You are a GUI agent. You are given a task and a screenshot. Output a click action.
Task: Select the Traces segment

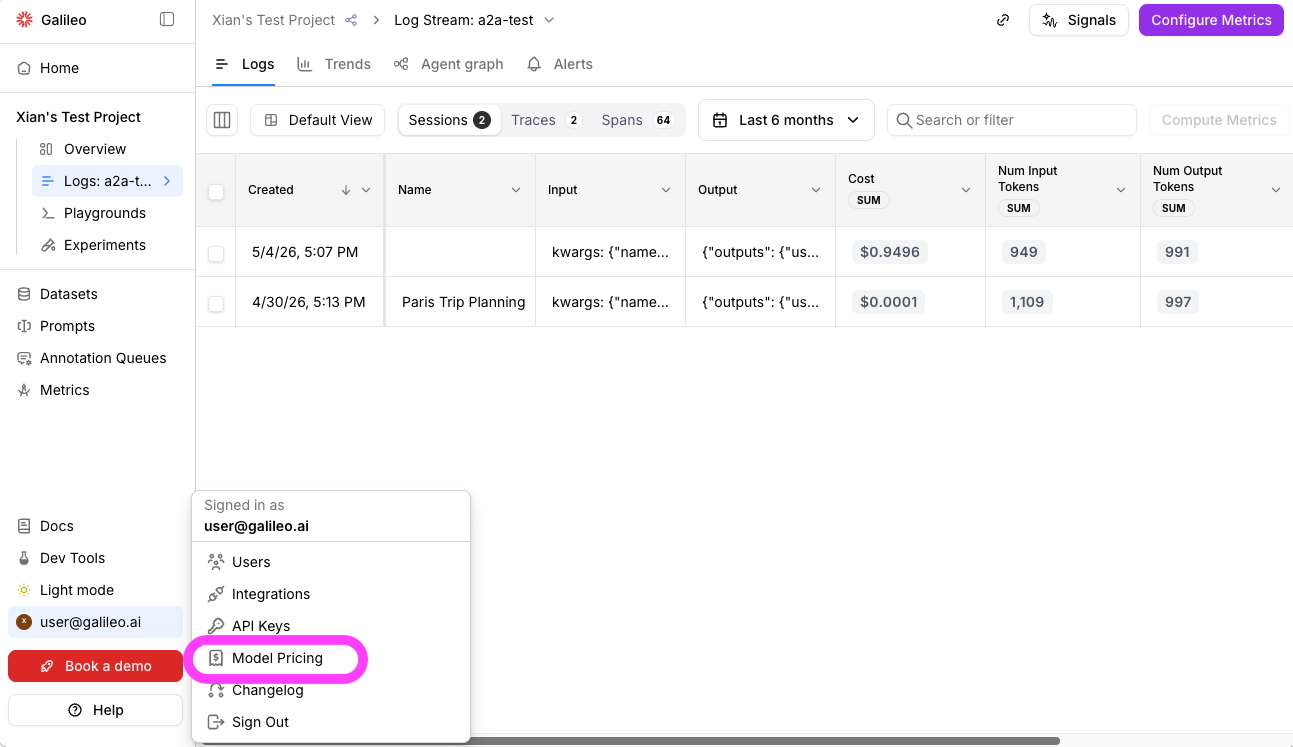coord(545,120)
